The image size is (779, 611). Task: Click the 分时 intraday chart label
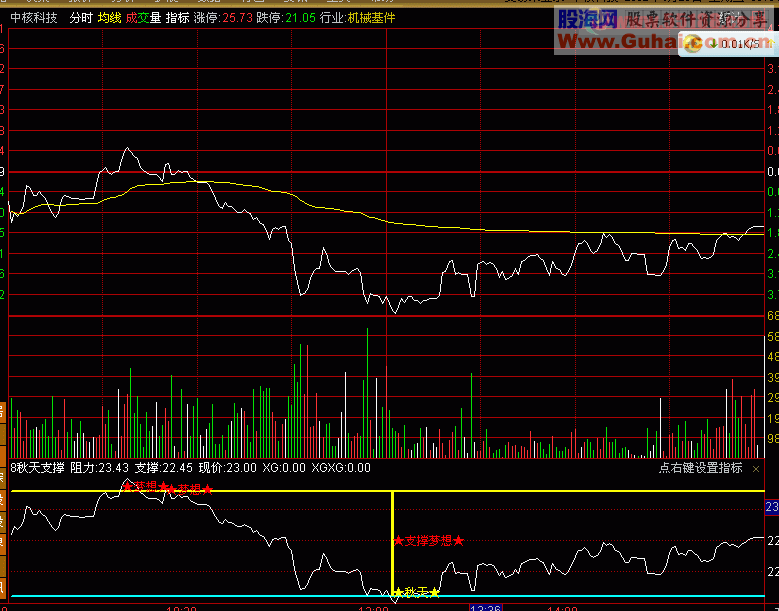click(x=81, y=18)
